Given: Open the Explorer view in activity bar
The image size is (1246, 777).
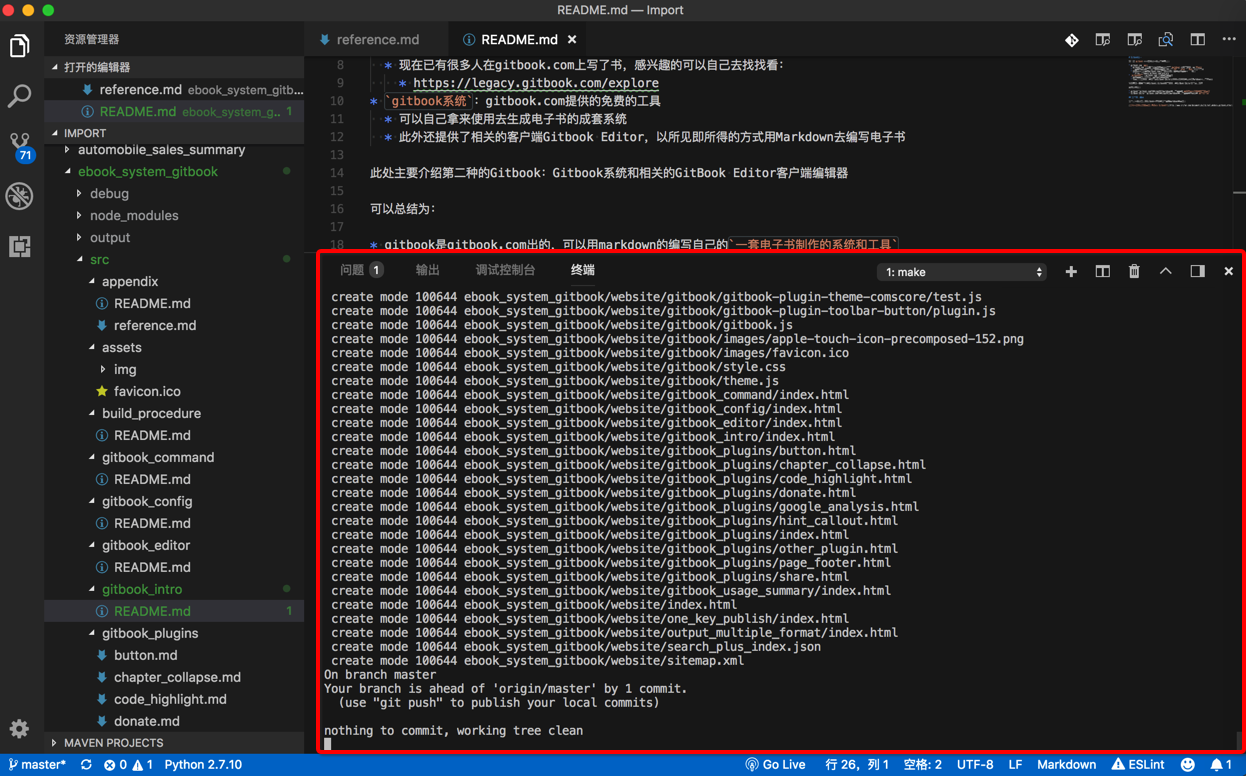Looking at the screenshot, I should tap(19, 46).
